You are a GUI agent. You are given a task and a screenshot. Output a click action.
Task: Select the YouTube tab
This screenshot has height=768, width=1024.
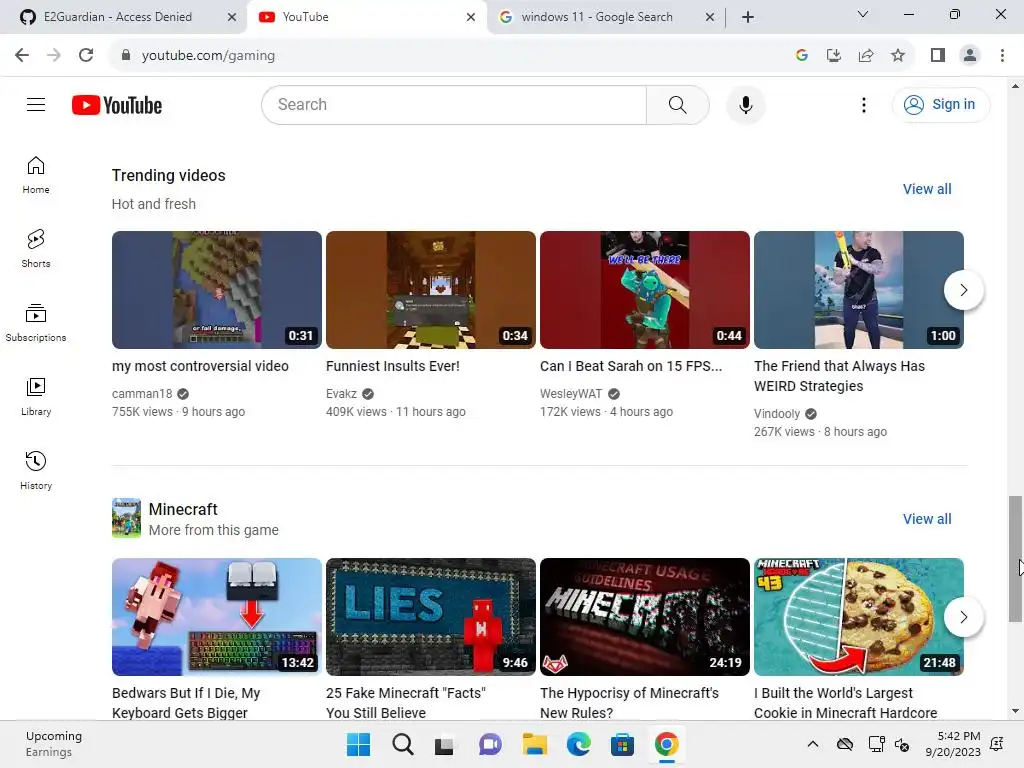[366, 17]
